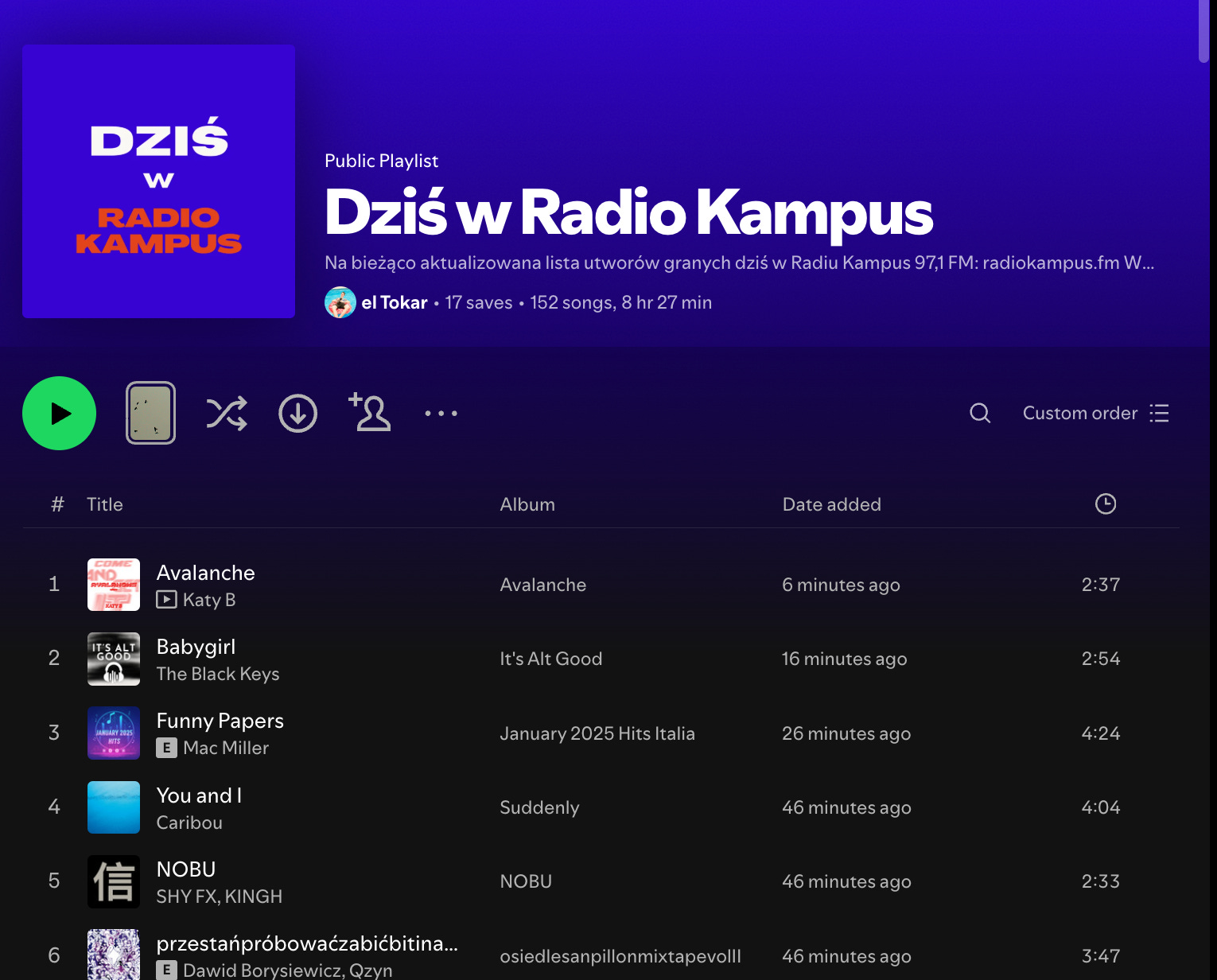Click the list view icon beside Custom order
The height and width of the screenshot is (980, 1217).
pyautogui.click(x=1159, y=413)
